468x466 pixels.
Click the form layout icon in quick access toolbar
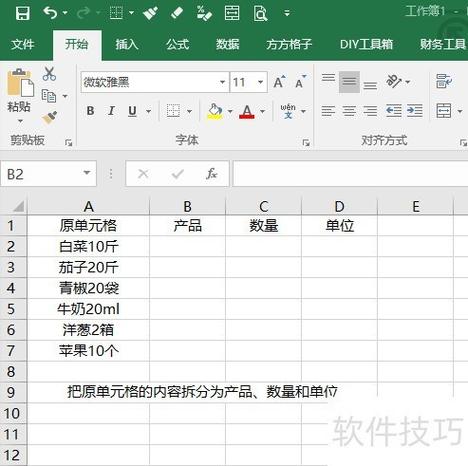(x=232, y=13)
